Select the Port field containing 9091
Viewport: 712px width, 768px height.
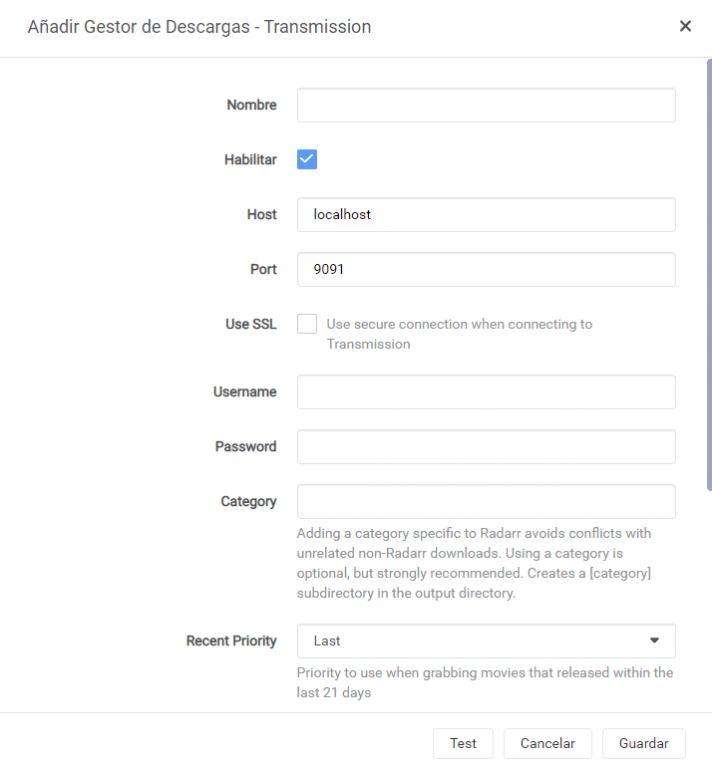coord(486,269)
